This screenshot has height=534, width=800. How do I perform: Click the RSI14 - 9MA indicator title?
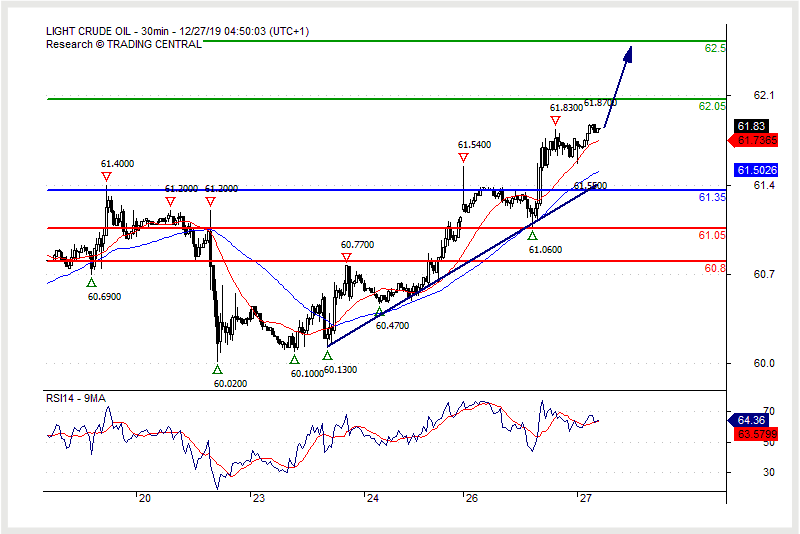click(76, 398)
